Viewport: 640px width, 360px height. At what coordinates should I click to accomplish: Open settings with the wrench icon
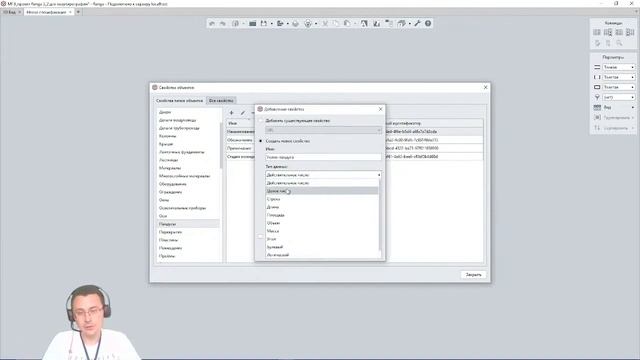point(417,24)
